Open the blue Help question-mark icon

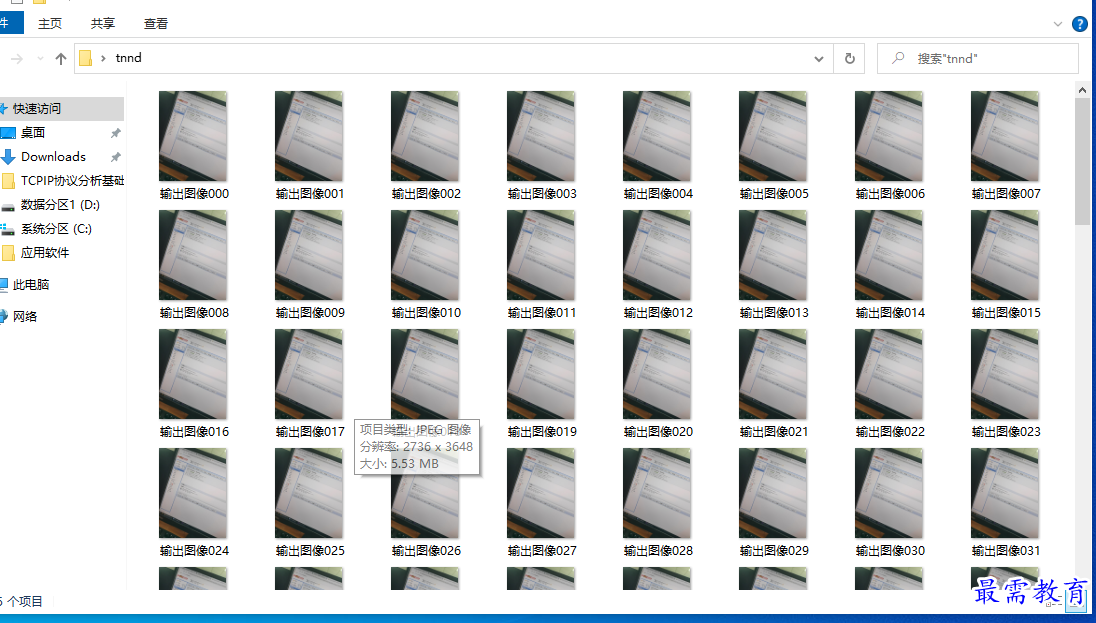(1080, 24)
